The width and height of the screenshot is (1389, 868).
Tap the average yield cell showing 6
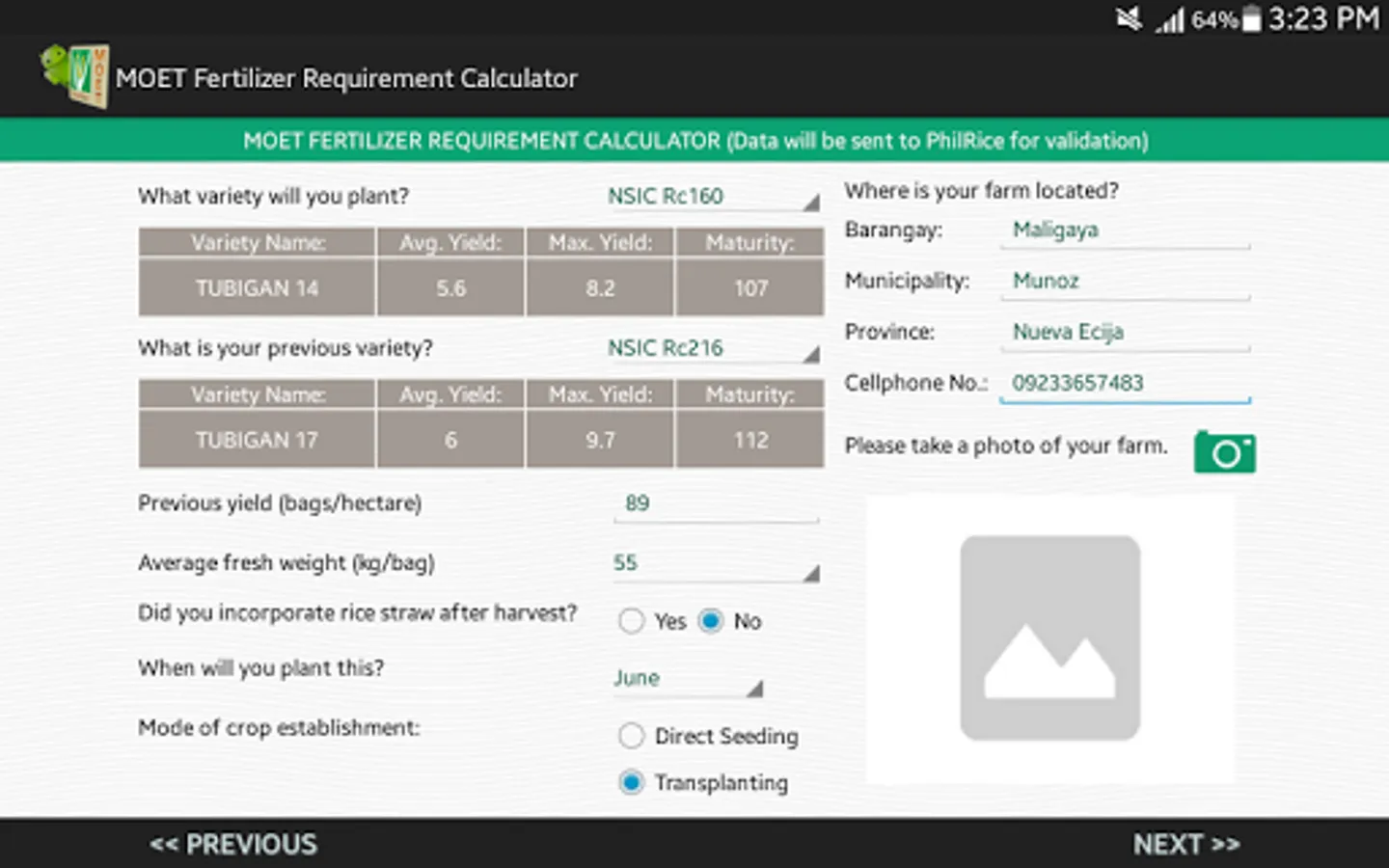pyautogui.click(x=450, y=440)
